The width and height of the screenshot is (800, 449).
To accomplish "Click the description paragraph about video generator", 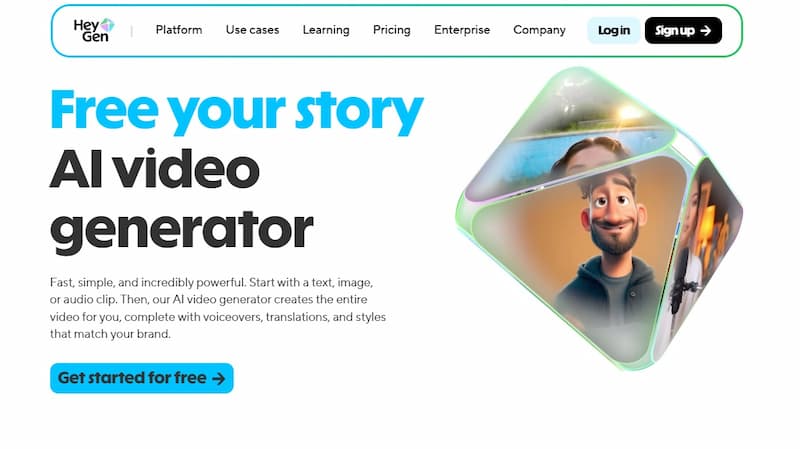I will coord(218,308).
